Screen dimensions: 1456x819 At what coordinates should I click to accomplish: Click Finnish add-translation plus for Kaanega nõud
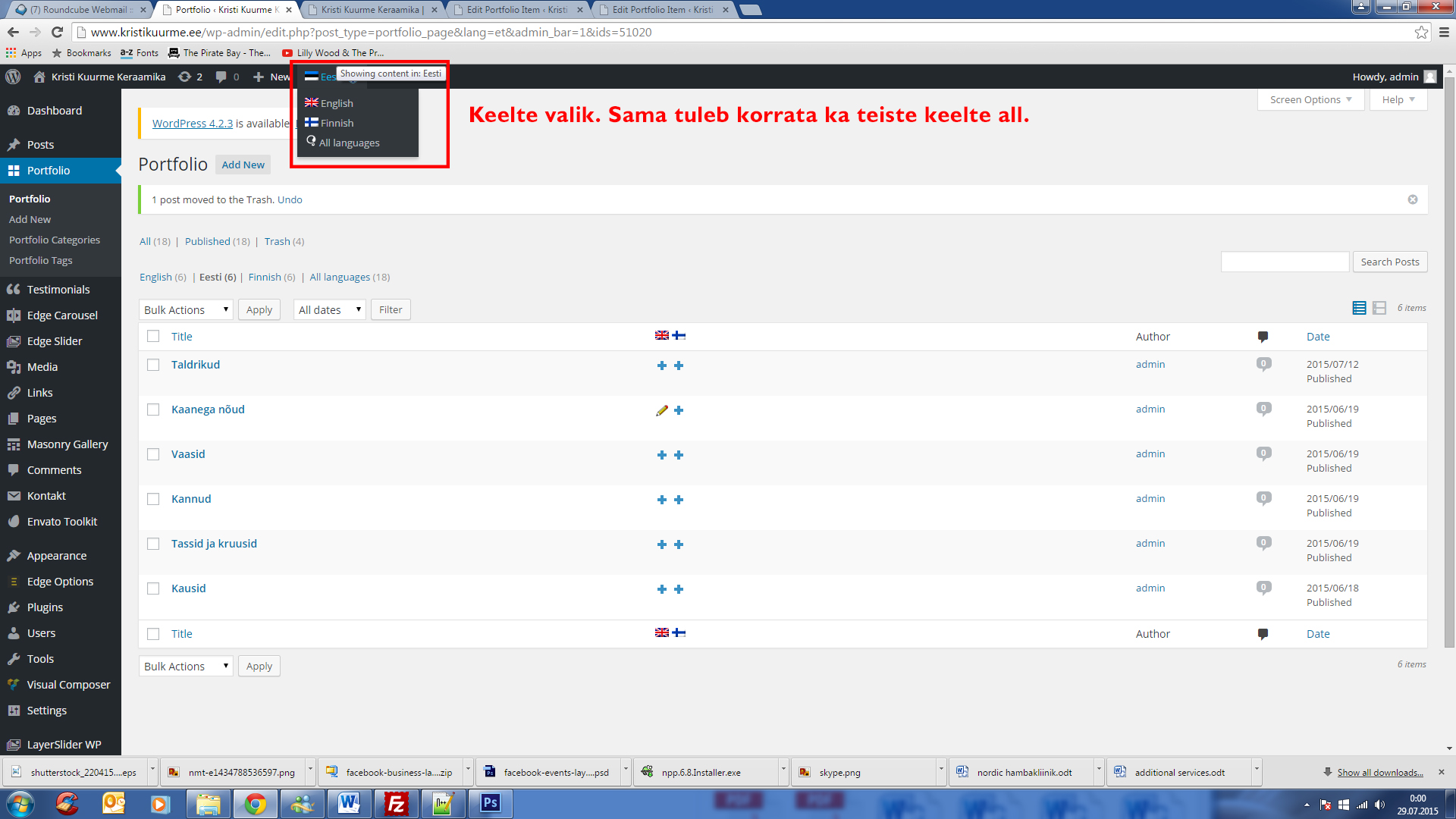[x=679, y=410]
